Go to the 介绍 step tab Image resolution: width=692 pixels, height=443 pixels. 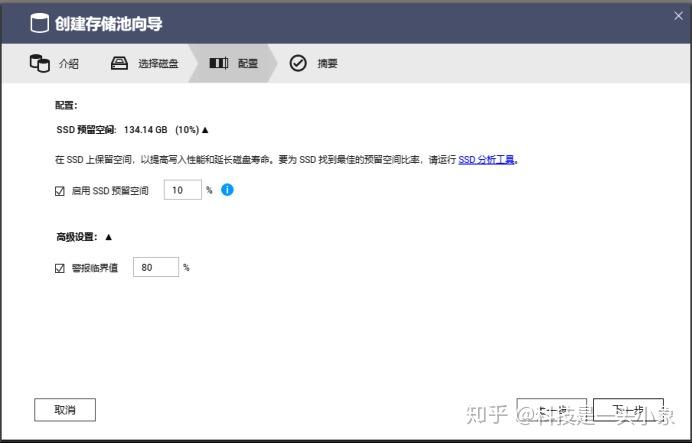tap(54, 63)
